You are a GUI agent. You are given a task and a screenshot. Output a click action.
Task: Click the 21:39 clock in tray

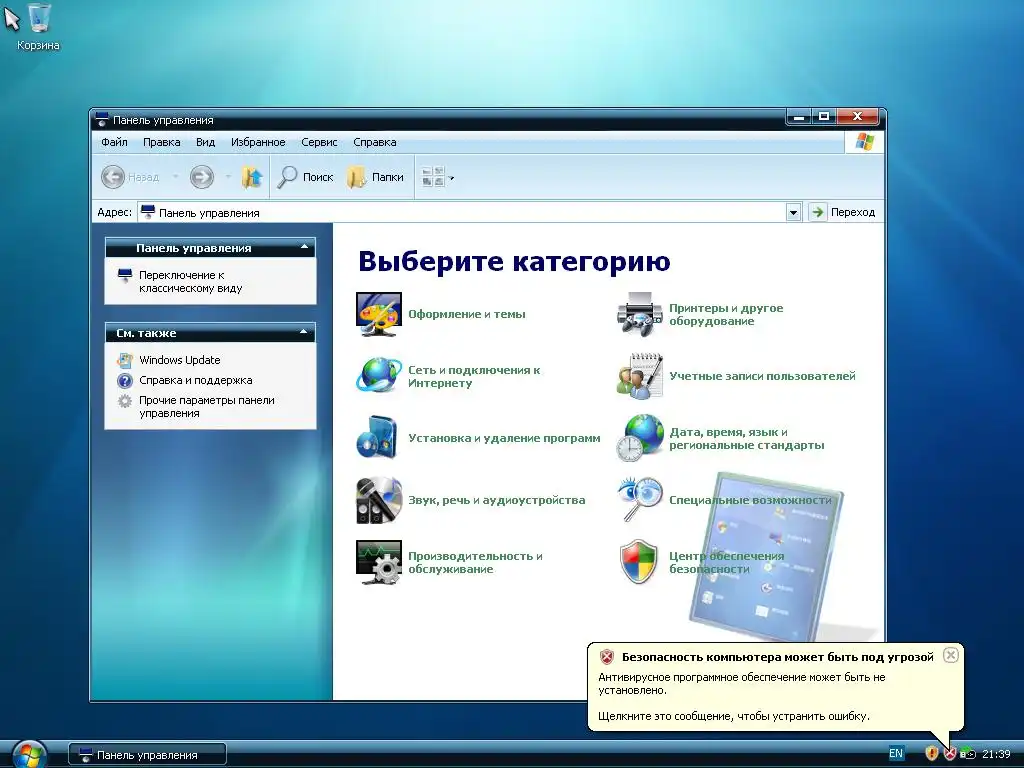[996, 754]
